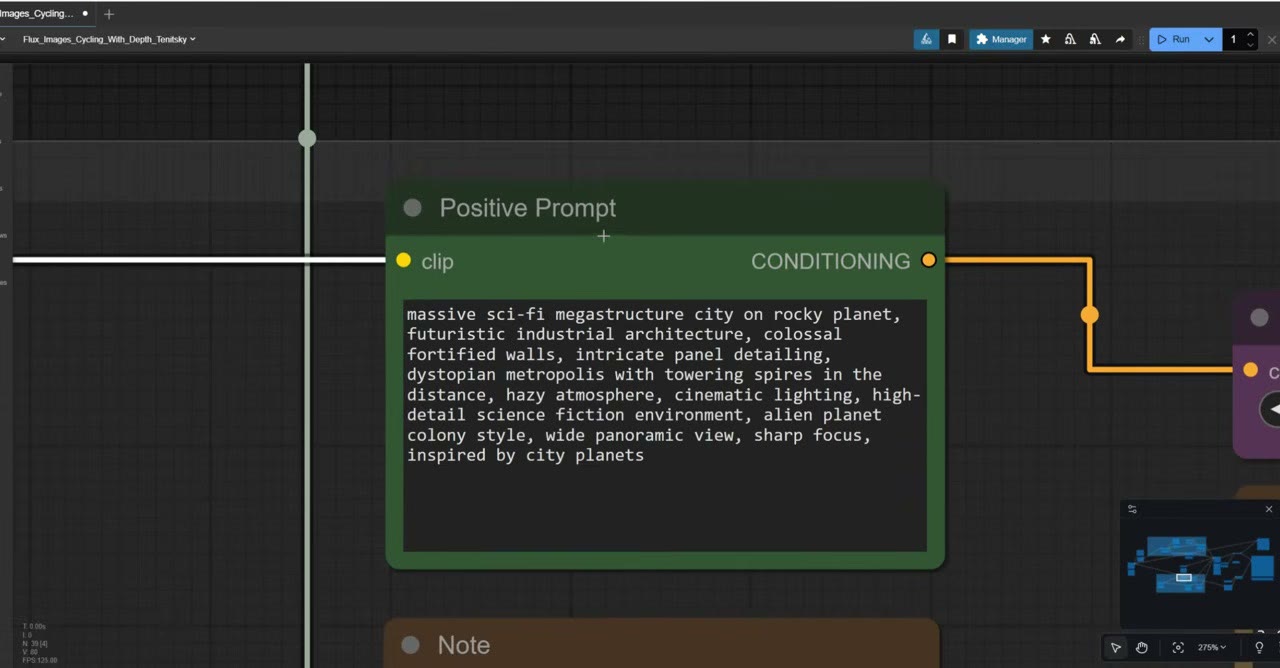
Task: Collapse the Positive Prompt node via its dot
Action: tap(412, 208)
